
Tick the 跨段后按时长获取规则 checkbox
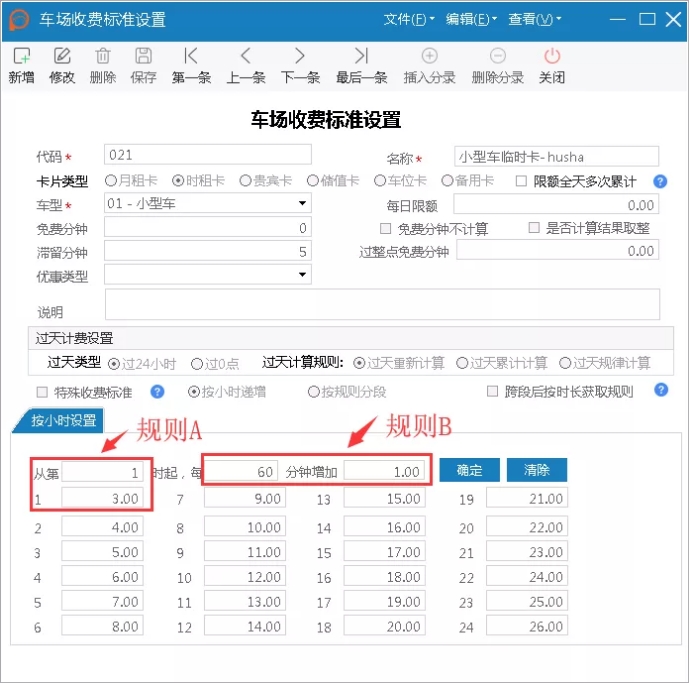click(493, 391)
